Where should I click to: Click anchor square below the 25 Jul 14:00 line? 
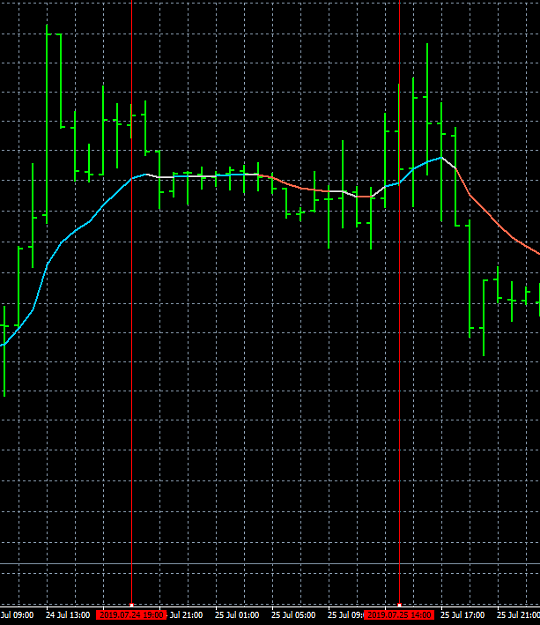pos(399,605)
